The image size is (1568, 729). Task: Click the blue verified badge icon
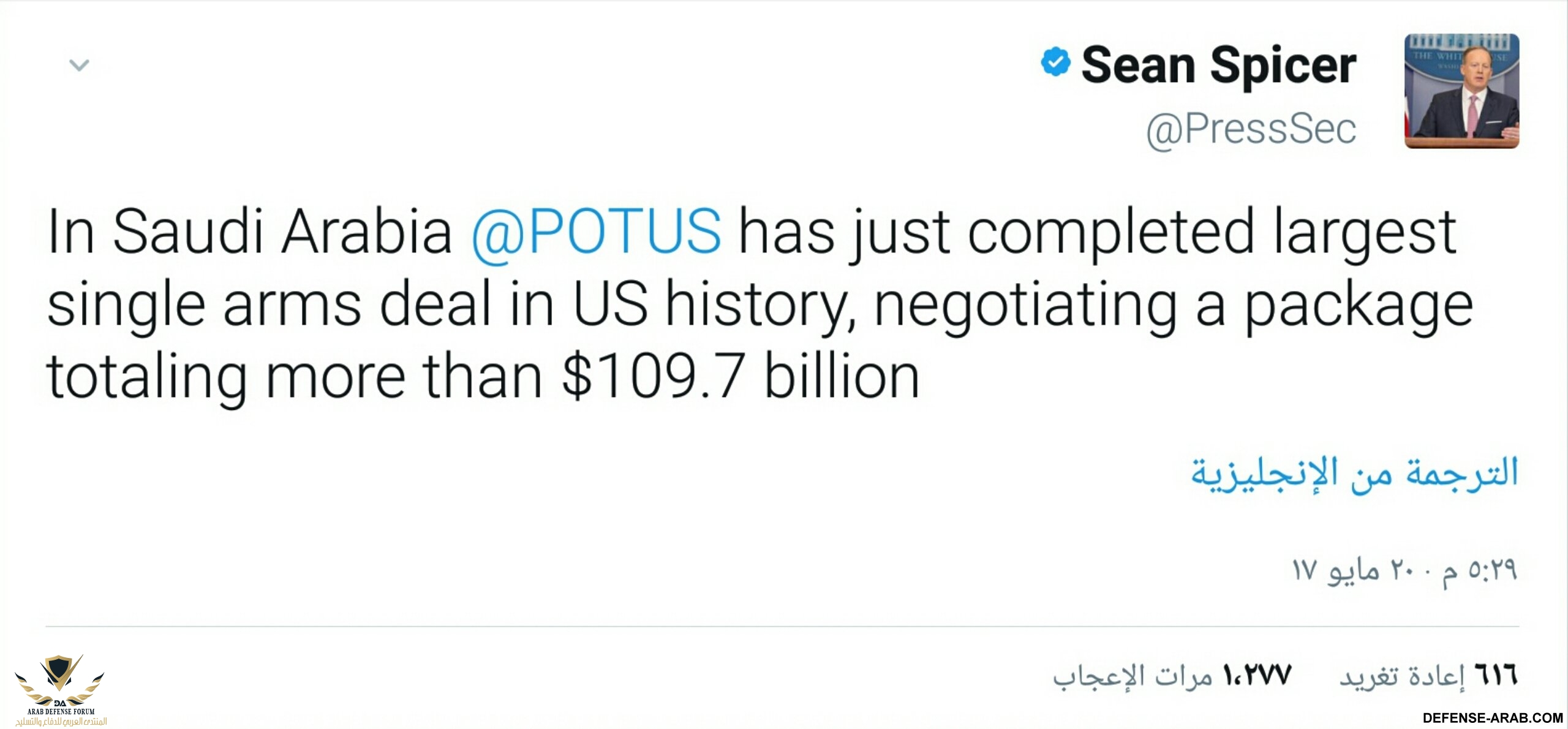click(1055, 62)
